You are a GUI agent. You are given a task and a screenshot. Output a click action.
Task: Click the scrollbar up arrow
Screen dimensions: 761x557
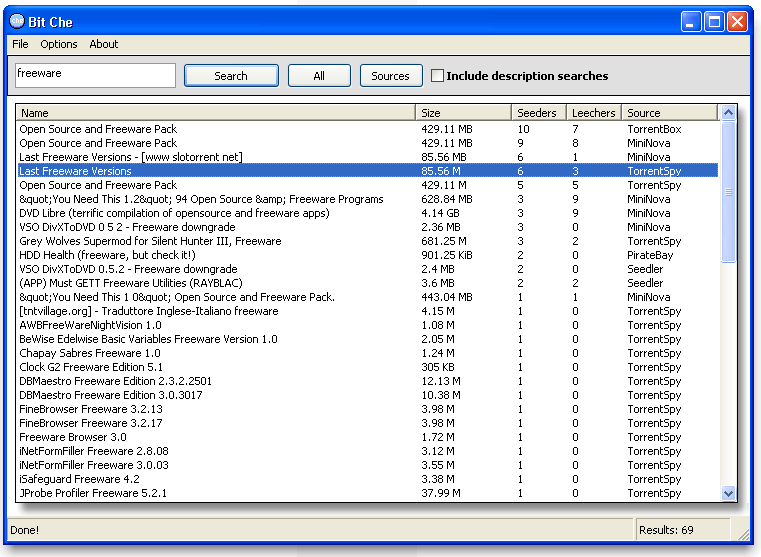(x=728, y=113)
